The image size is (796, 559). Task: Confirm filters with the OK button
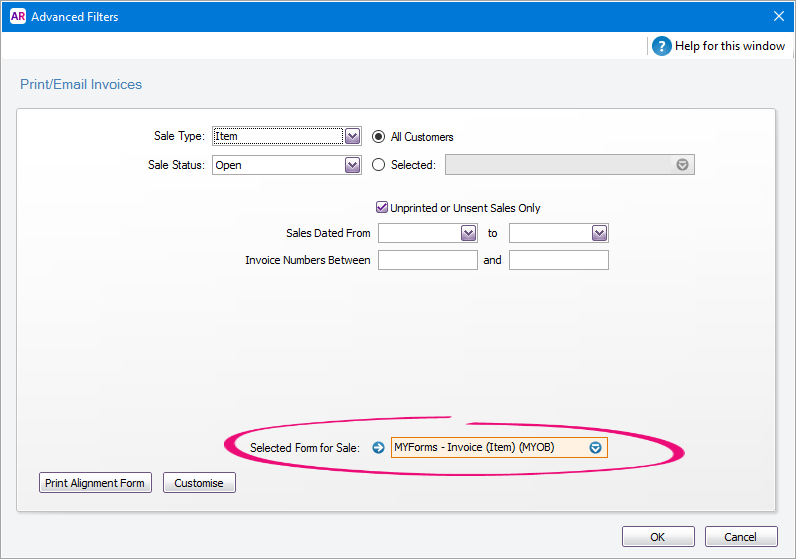pos(658,537)
